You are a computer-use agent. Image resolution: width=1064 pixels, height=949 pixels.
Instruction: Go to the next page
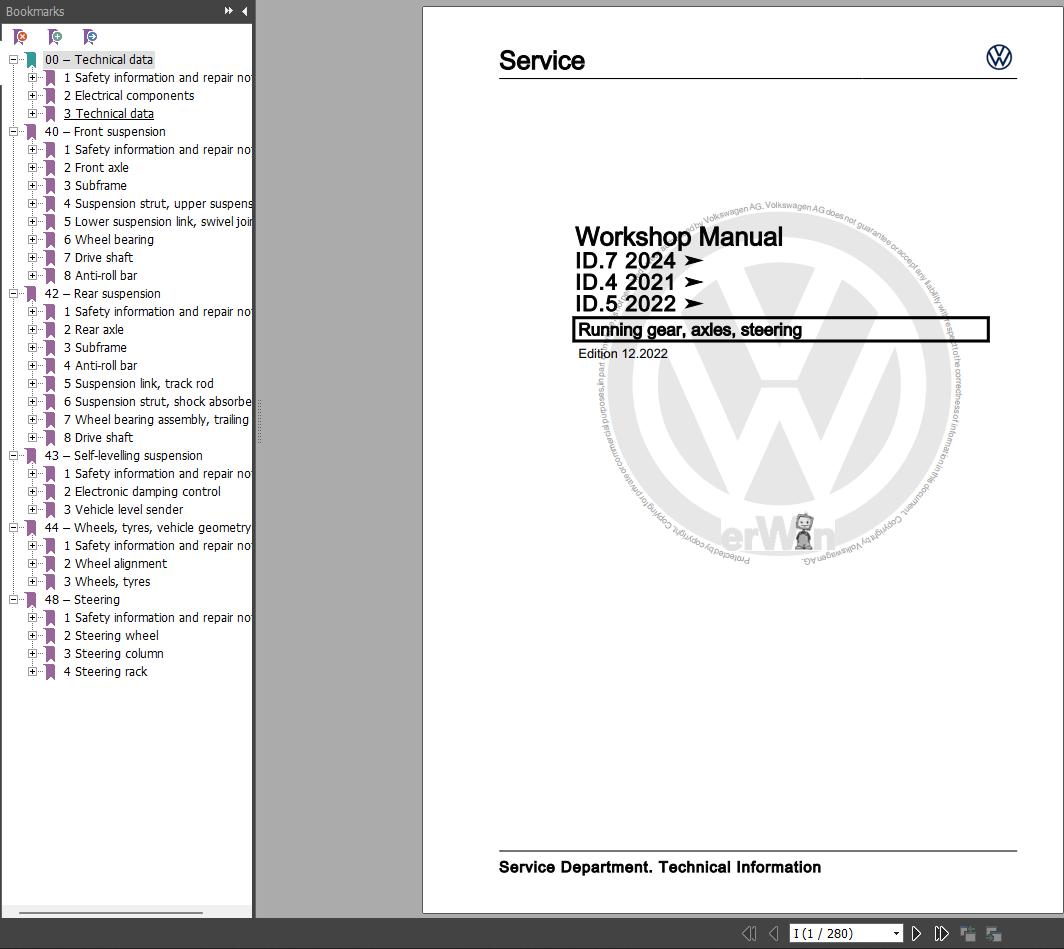tap(916, 933)
